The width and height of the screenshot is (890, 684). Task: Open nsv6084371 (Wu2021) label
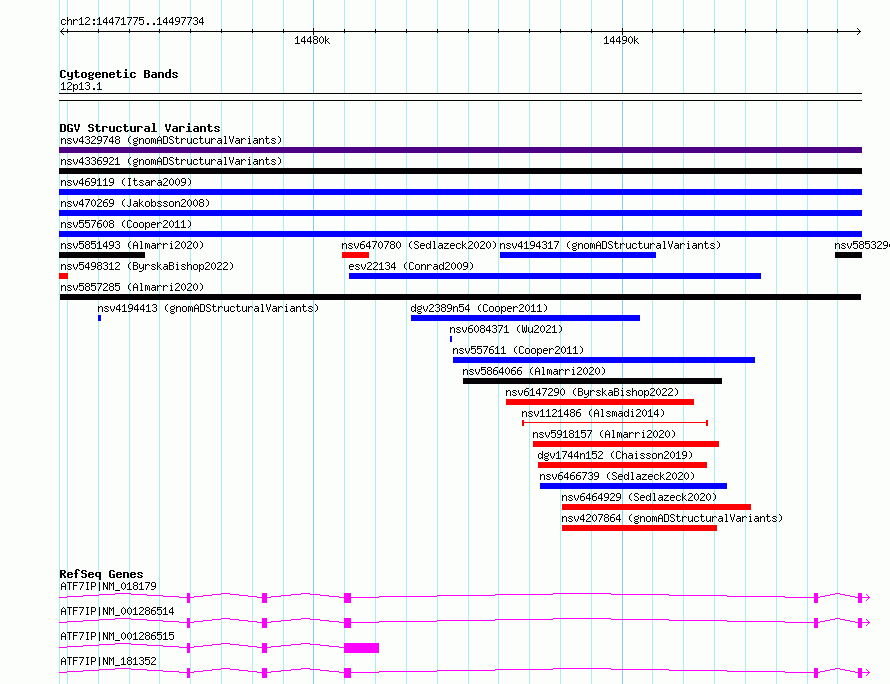point(506,329)
